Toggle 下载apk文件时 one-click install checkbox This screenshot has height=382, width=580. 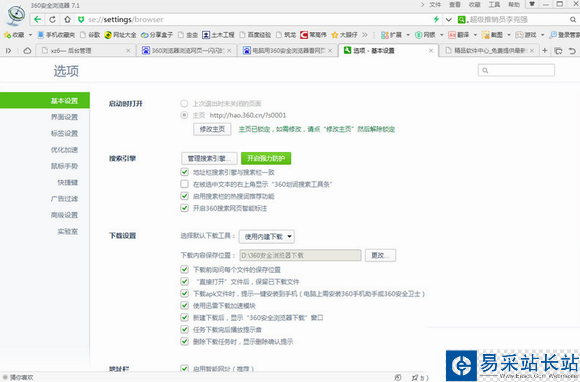[x=184, y=294]
